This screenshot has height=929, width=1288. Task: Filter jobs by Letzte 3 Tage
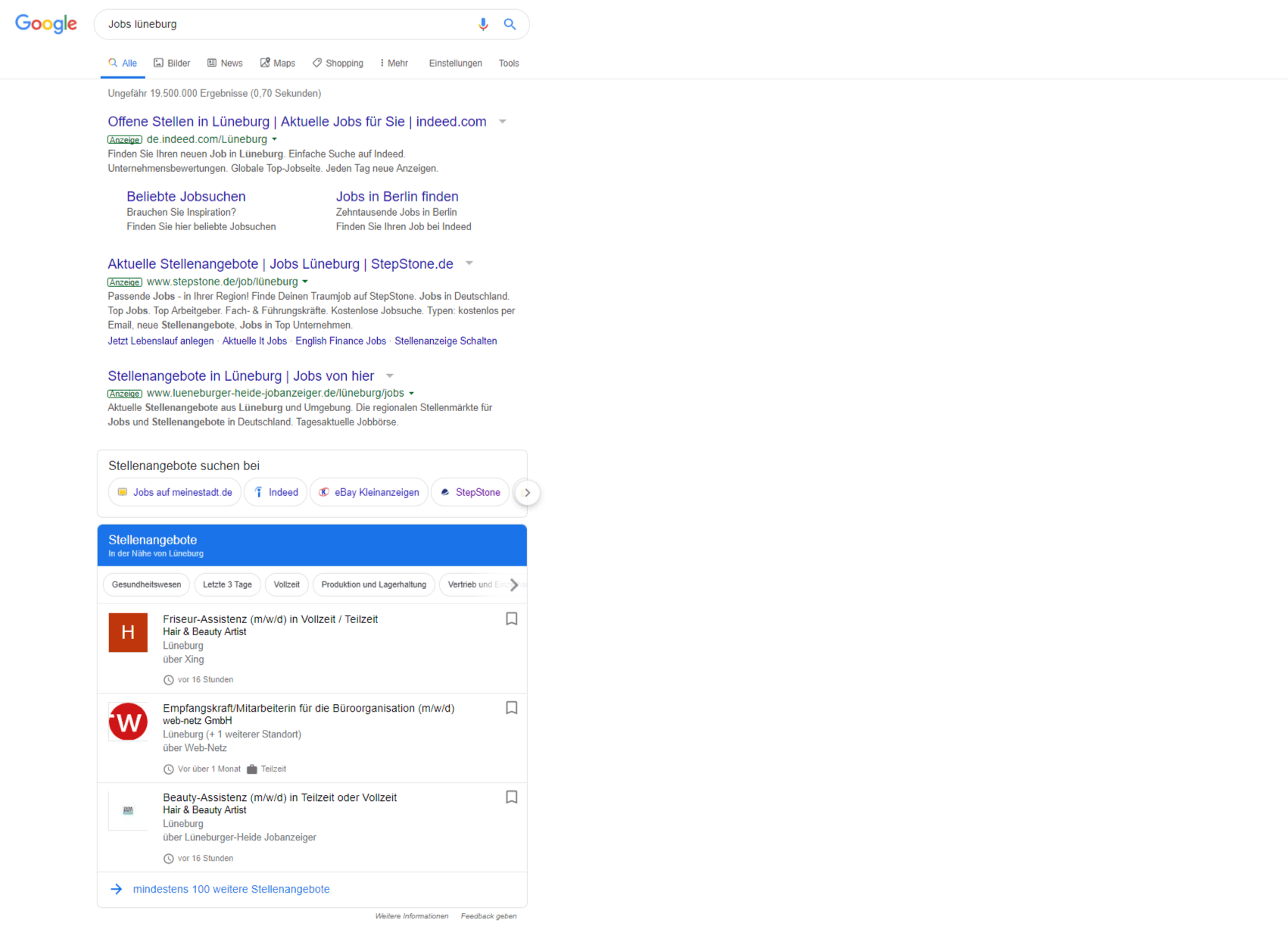[x=227, y=585]
